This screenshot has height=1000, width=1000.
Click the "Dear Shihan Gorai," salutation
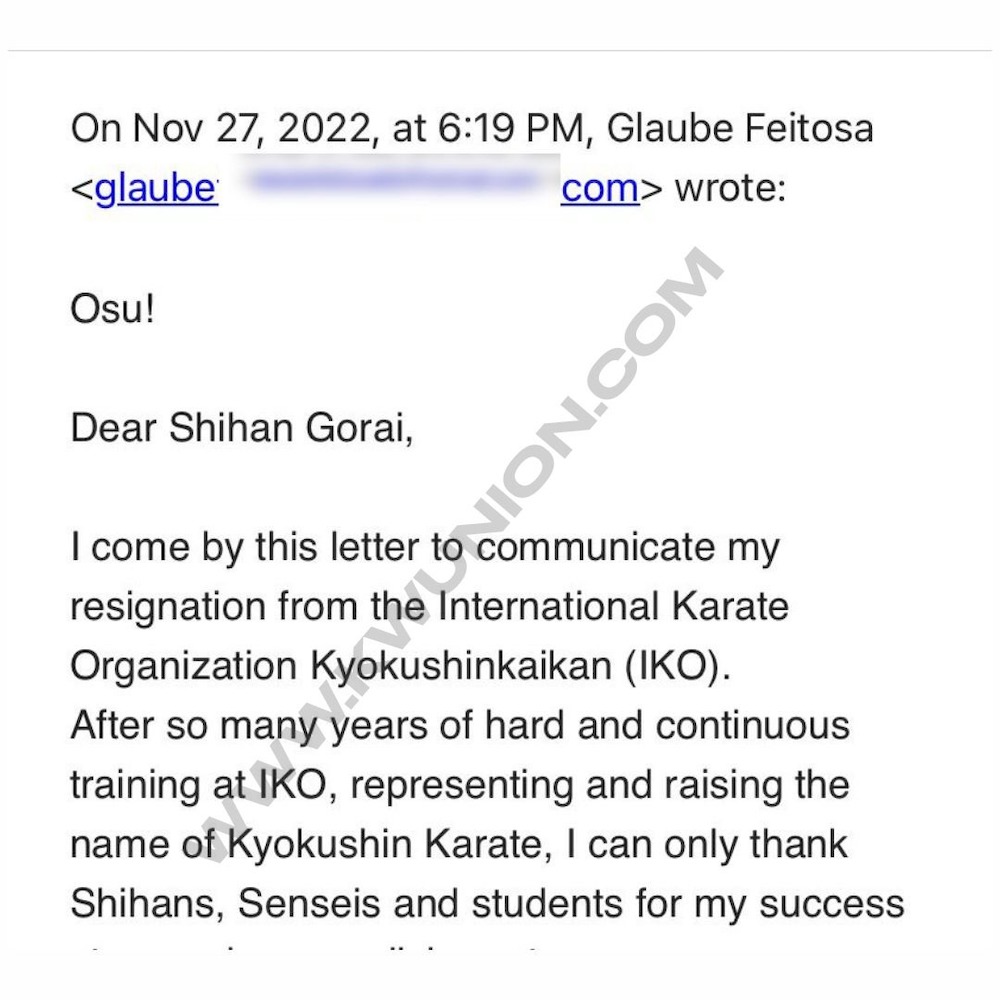tap(241, 428)
